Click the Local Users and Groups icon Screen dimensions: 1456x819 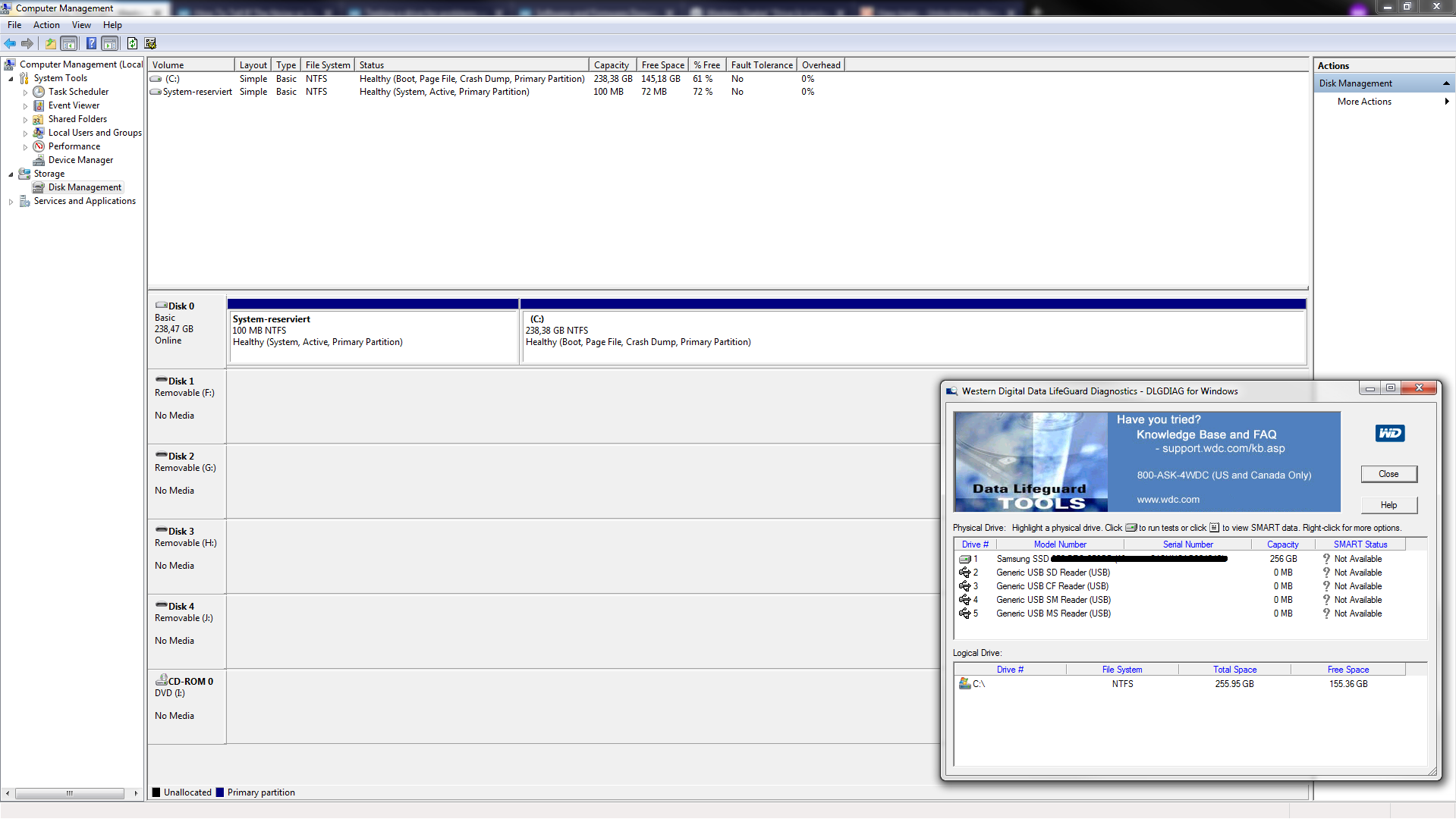(x=39, y=133)
